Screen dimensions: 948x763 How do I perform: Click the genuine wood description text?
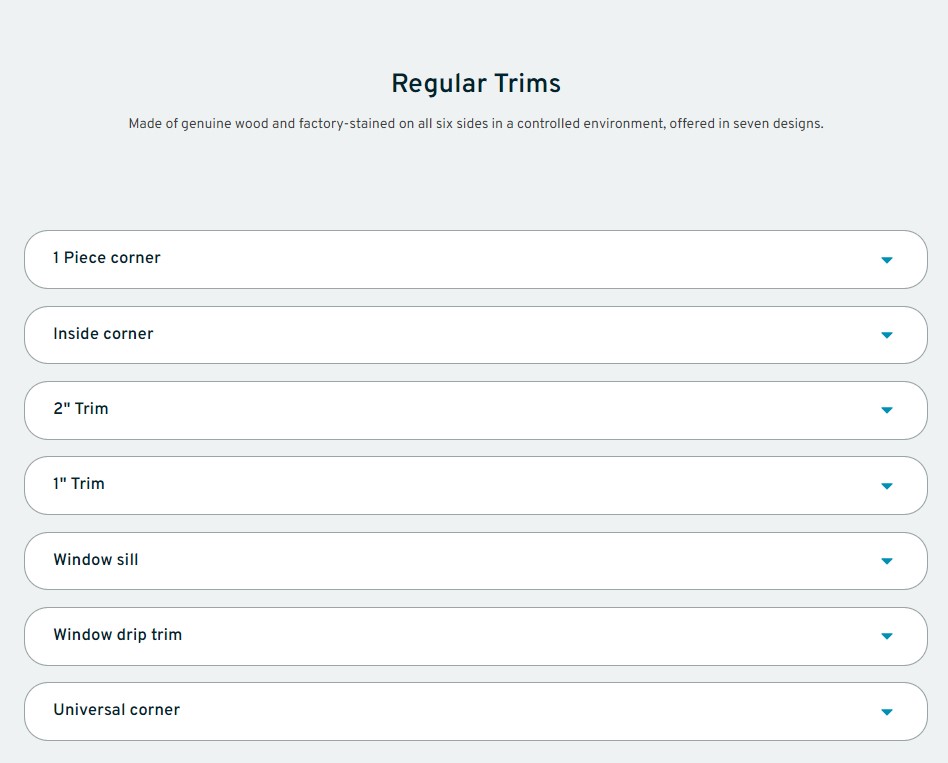pos(476,125)
